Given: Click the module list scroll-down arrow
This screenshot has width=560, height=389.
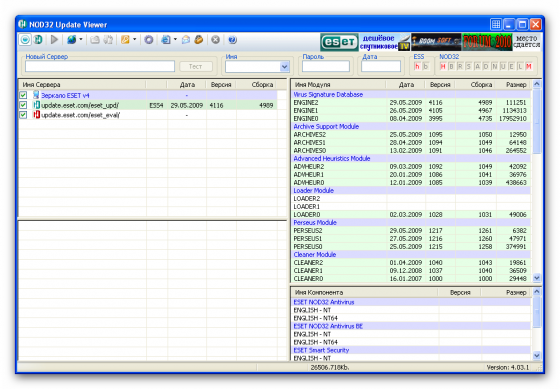Looking at the screenshot, I should 536,278.
